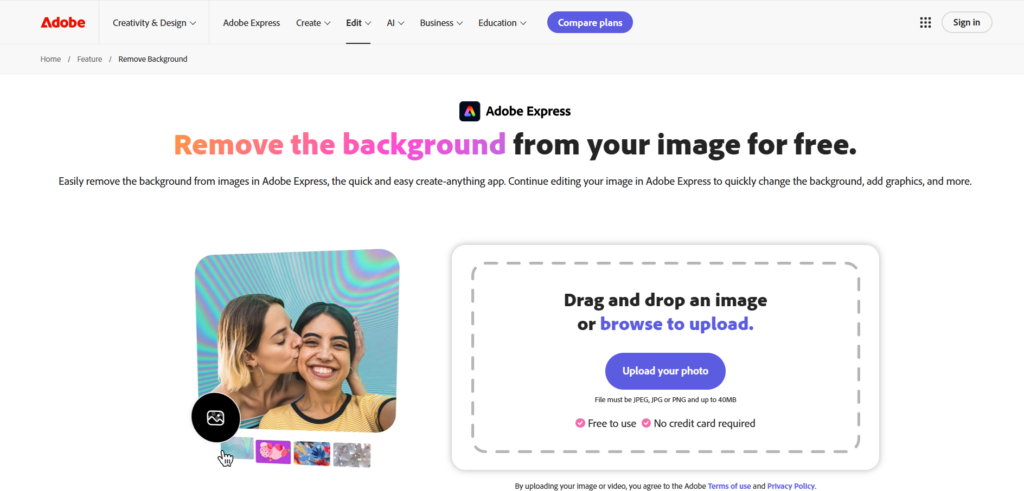This screenshot has width=1024, height=491.
Task: Select the holographic background thumbnail
Action: point(236,449)
